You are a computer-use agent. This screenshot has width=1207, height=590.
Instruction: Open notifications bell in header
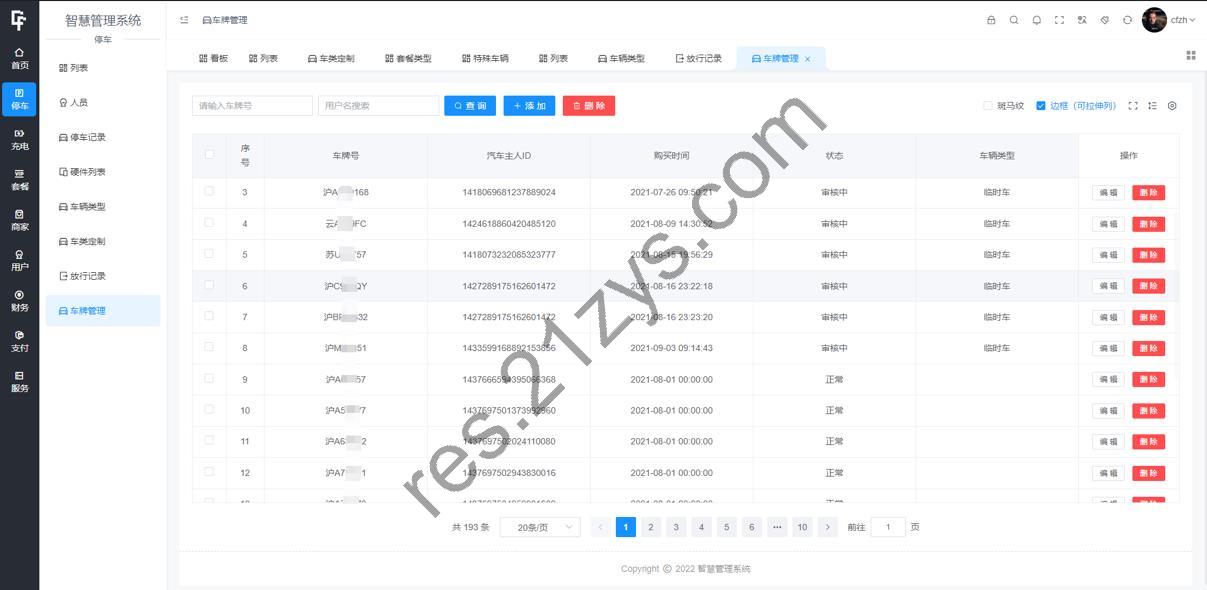pos(1037,20)
